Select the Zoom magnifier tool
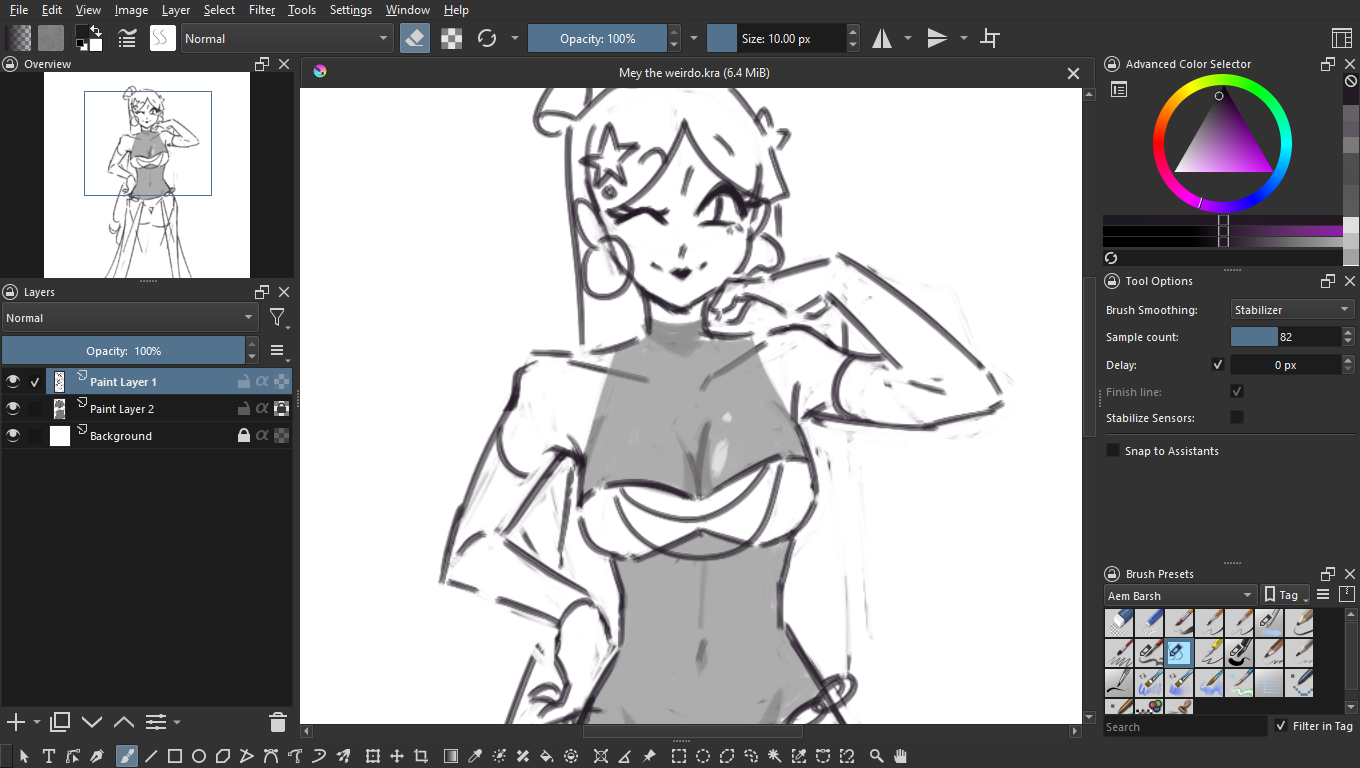This screenshot has height=768, width=1360. pos(876,756)
